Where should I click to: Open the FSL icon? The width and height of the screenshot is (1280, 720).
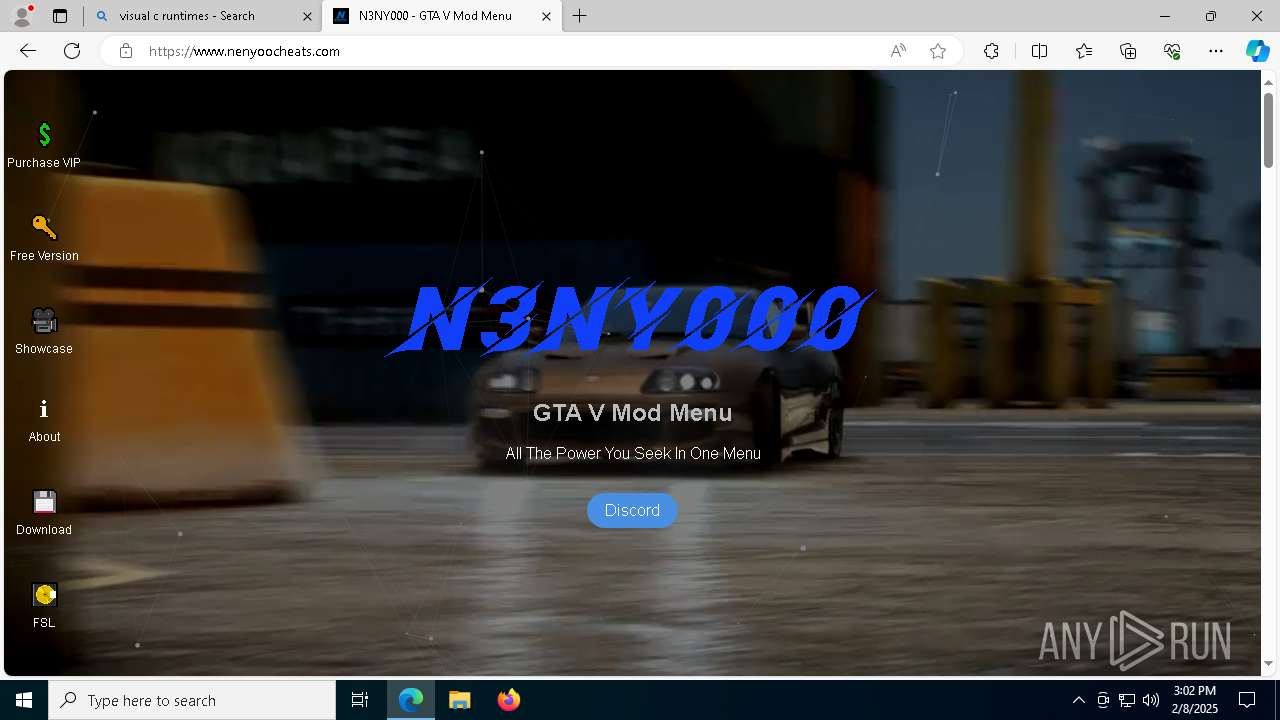[44, 594]
